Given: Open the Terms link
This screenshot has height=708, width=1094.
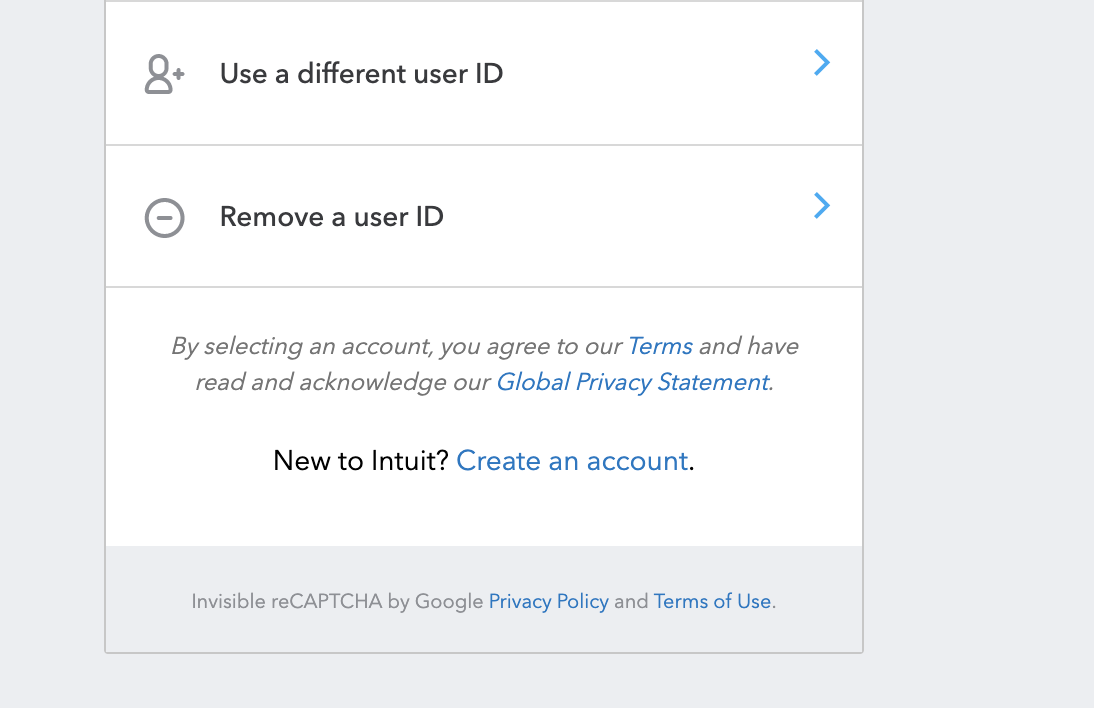Looking at the screenshot, I should coord(660,346).
